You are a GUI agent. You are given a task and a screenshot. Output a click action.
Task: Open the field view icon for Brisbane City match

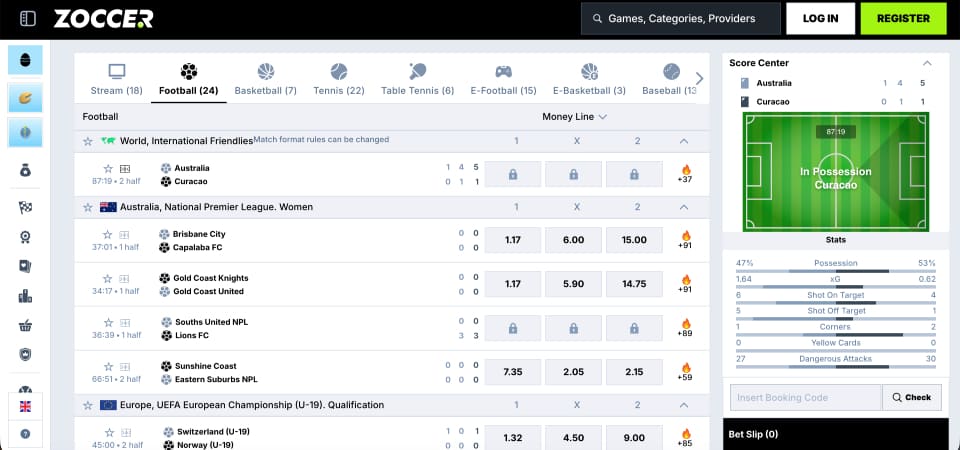pos(124,234)
